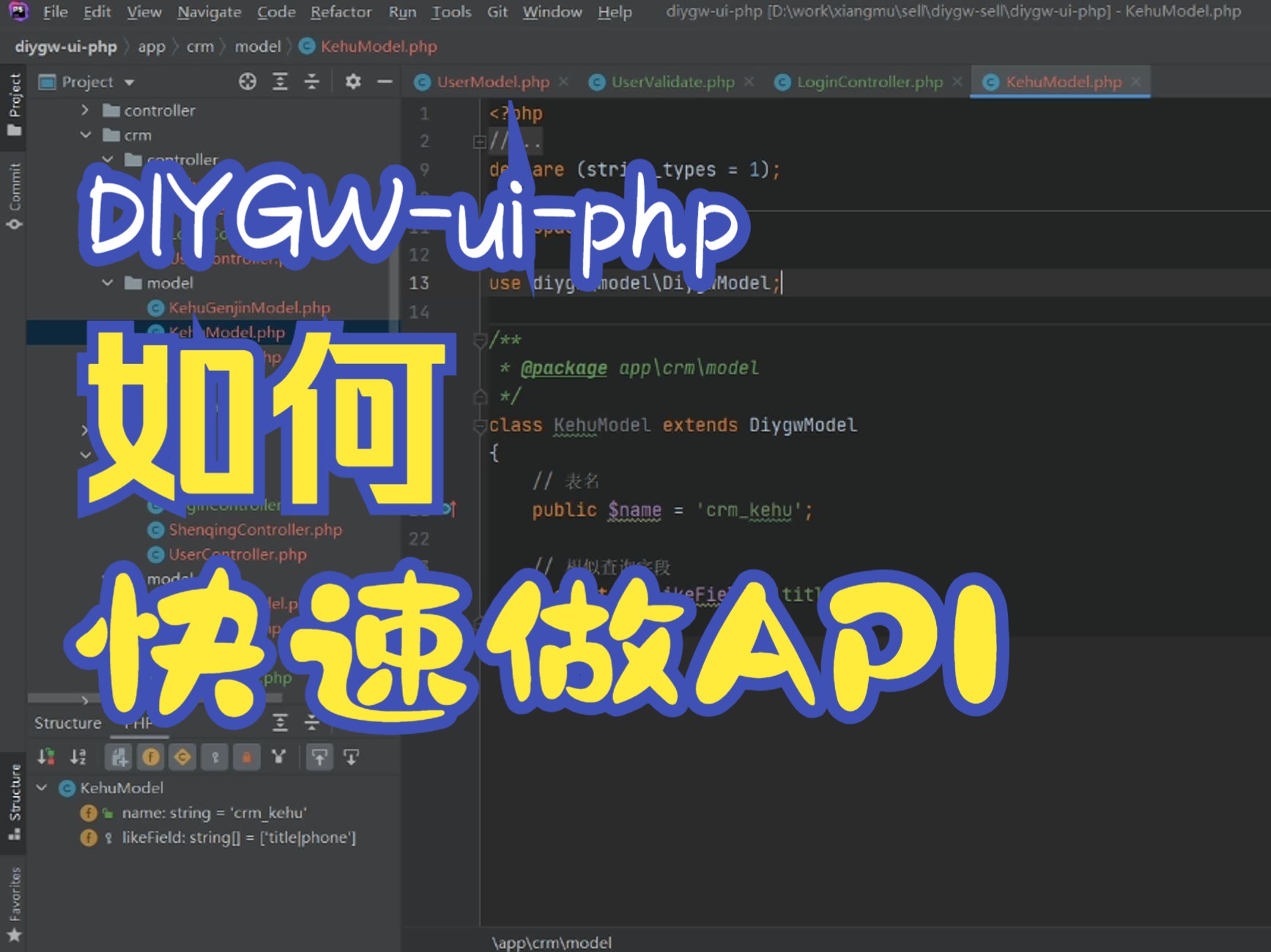
Task: Open the Git menu
Action: tap(497, 11)
